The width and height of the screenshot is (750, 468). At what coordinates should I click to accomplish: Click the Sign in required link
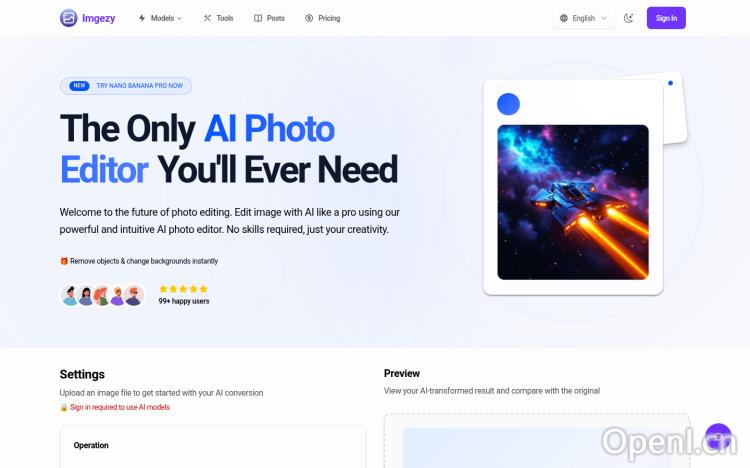point(120,407)
